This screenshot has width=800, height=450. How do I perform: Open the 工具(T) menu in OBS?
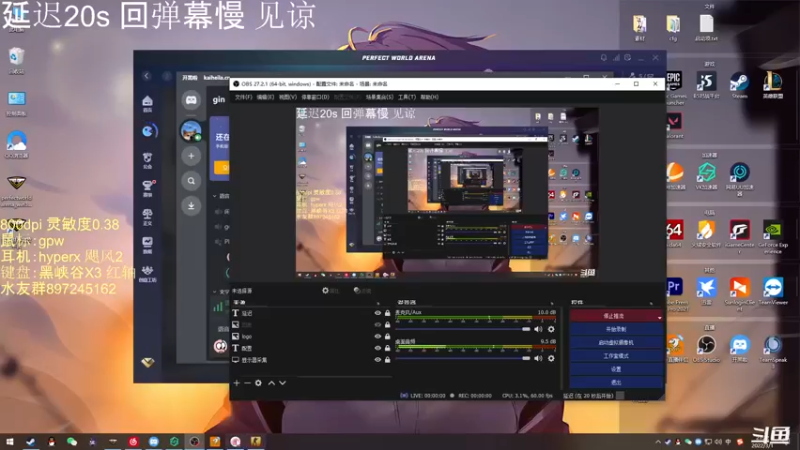point(407,97)
